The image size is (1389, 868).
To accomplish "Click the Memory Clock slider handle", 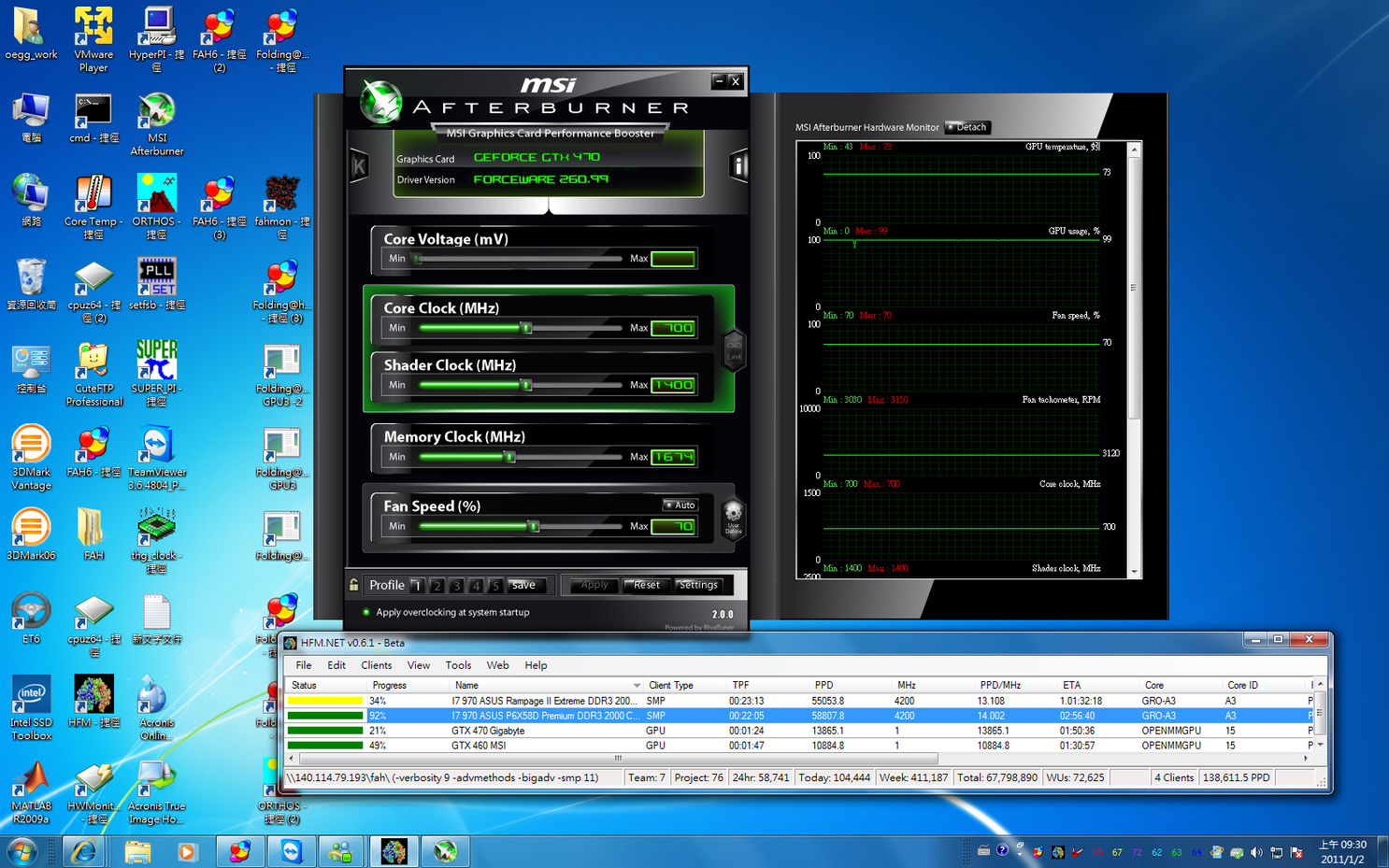I will 510,457.
